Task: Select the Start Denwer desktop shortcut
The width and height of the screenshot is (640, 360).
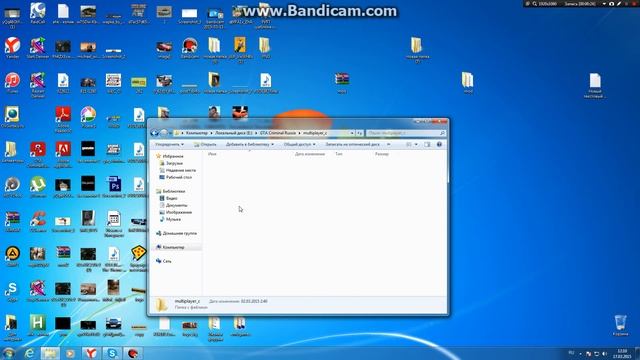Action: 38,48
